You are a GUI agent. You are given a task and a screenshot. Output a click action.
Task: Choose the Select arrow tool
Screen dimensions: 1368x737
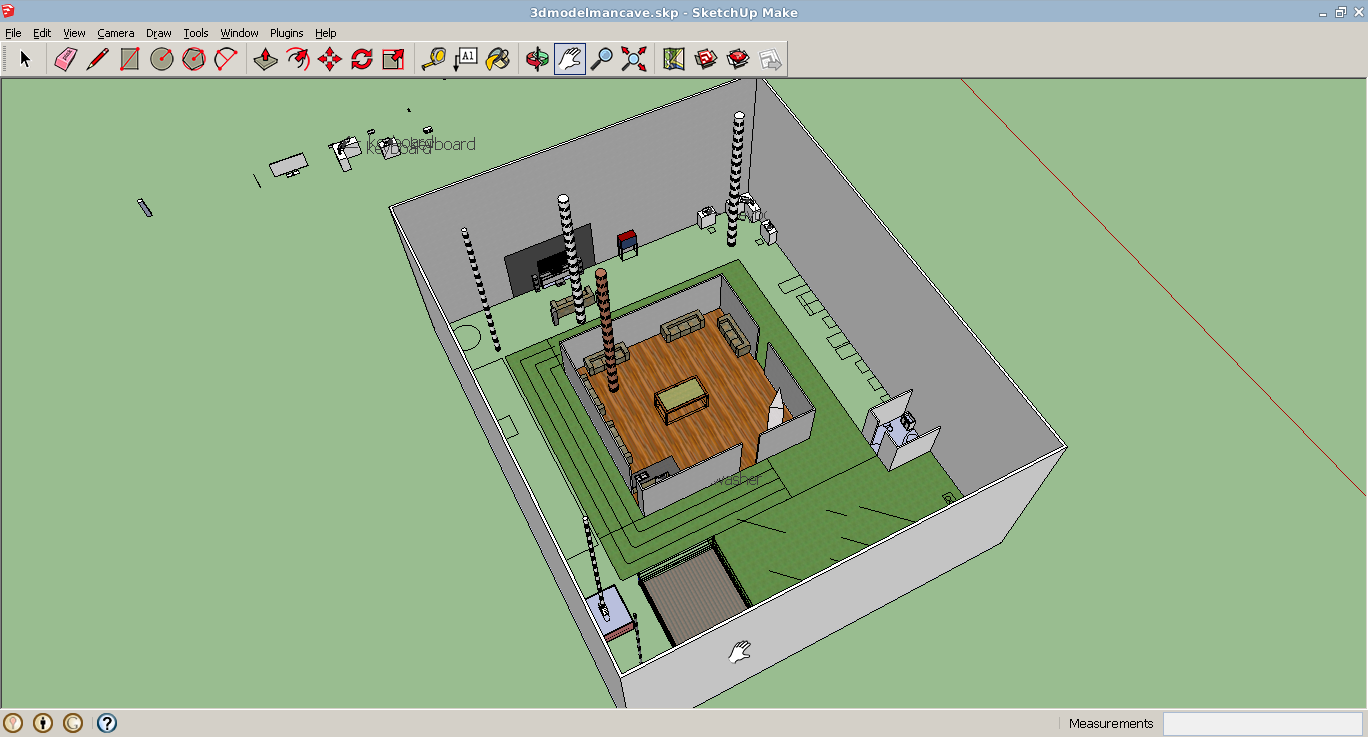pos(26,59)
